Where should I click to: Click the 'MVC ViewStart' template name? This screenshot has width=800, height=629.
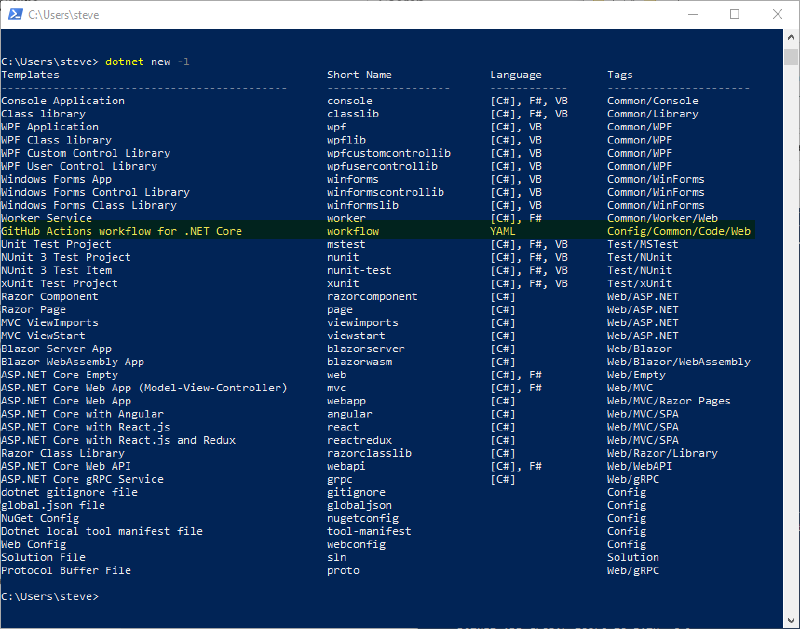click(43, 336)
